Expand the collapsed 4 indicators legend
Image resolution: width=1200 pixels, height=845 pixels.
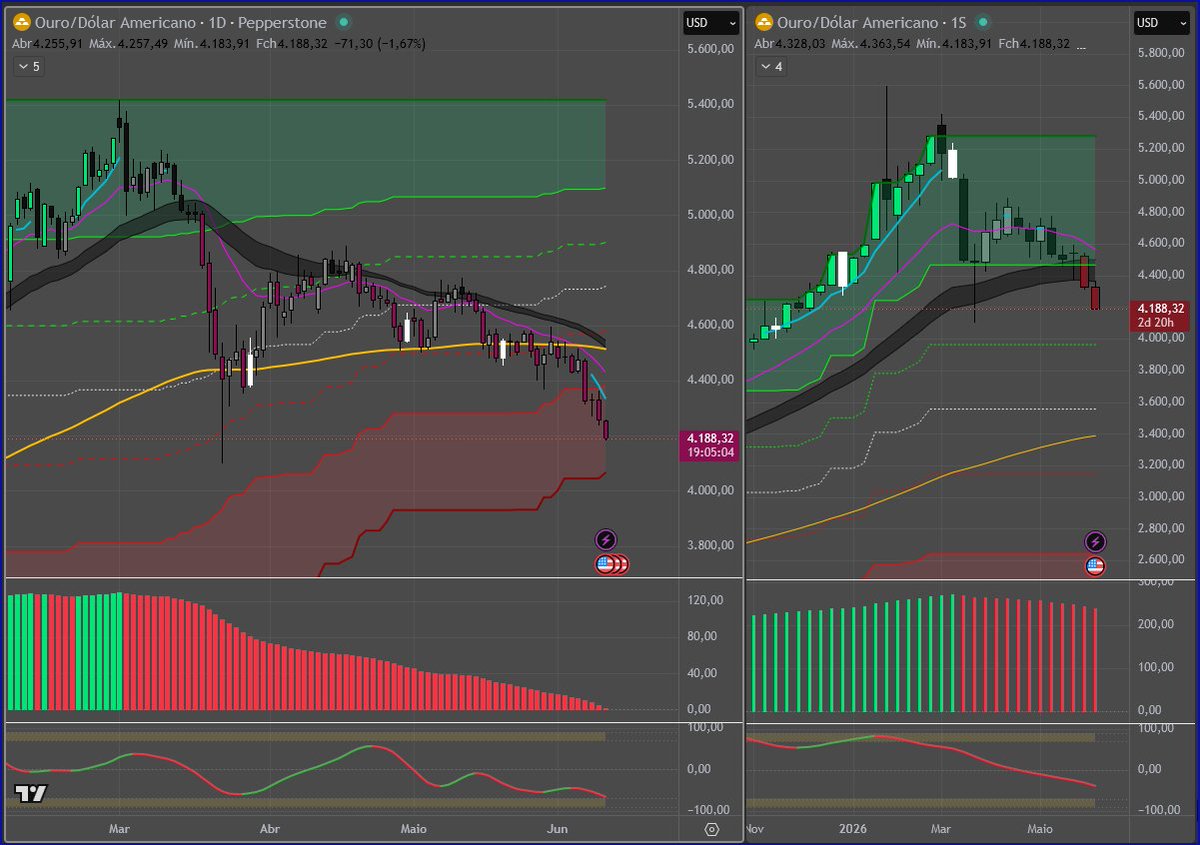(771, 66)
